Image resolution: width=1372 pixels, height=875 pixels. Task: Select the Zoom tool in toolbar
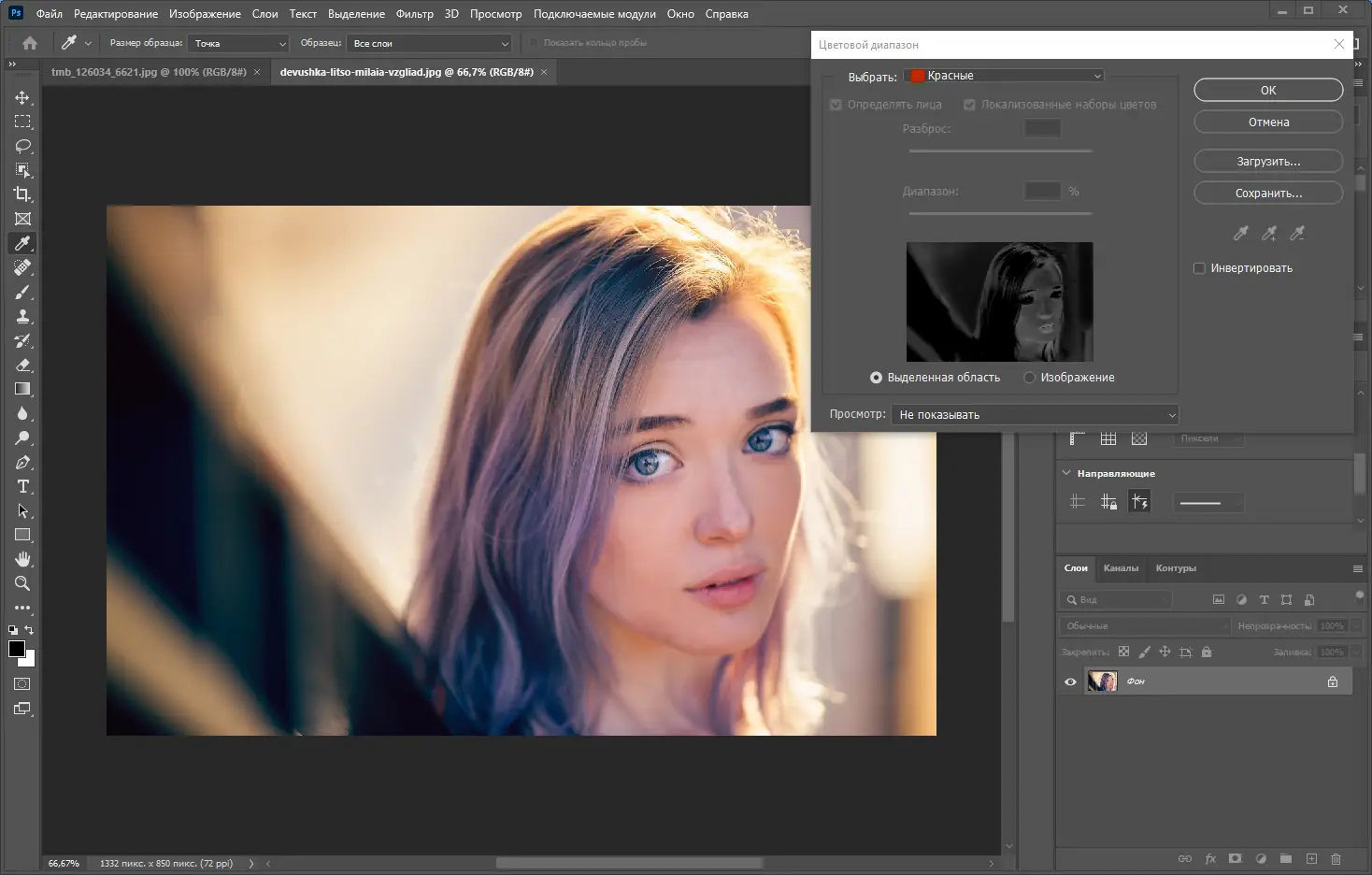coord(22,583)
